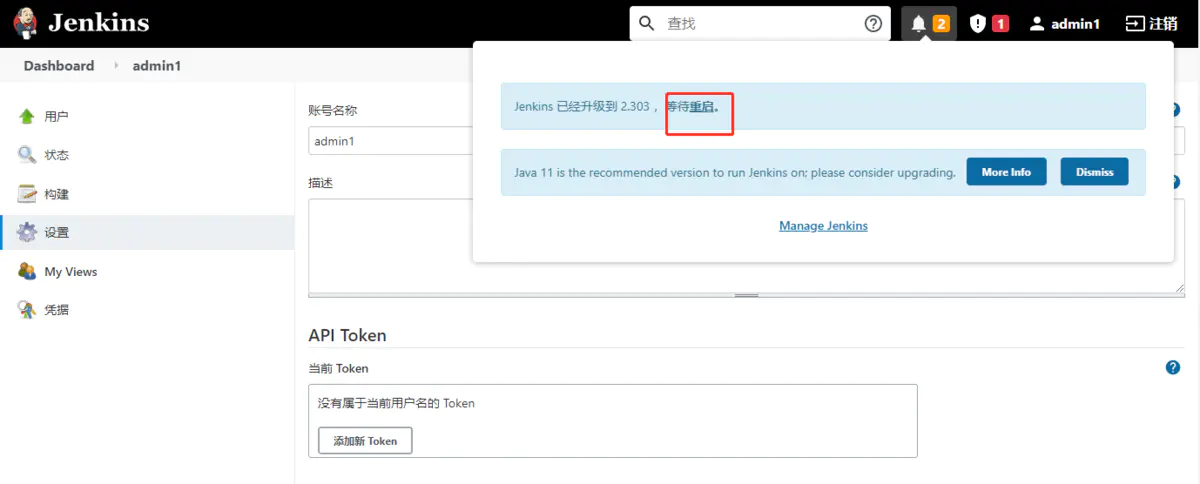Viewport: 1200px width, 484px height.
Task: Focus the 查找 search input field
Action: click(760, 24)
